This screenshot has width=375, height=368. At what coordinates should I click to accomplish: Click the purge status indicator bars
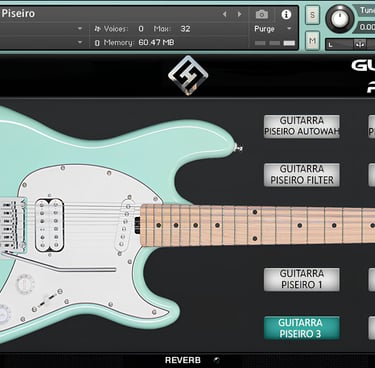[x=275, y=43]
